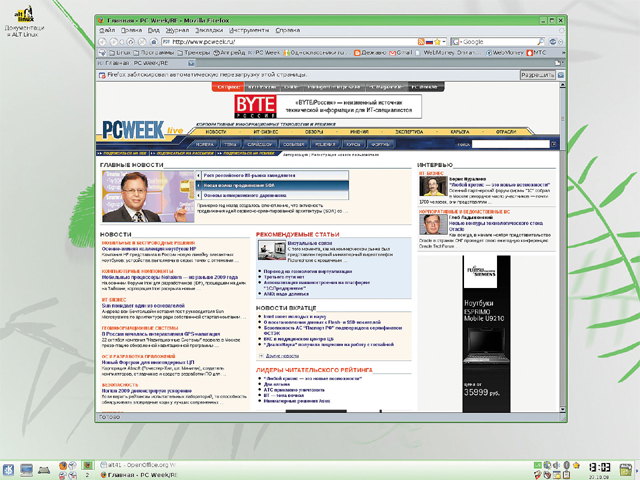Open the Одноклассники.ru bookmark

[x=317, y=53]
